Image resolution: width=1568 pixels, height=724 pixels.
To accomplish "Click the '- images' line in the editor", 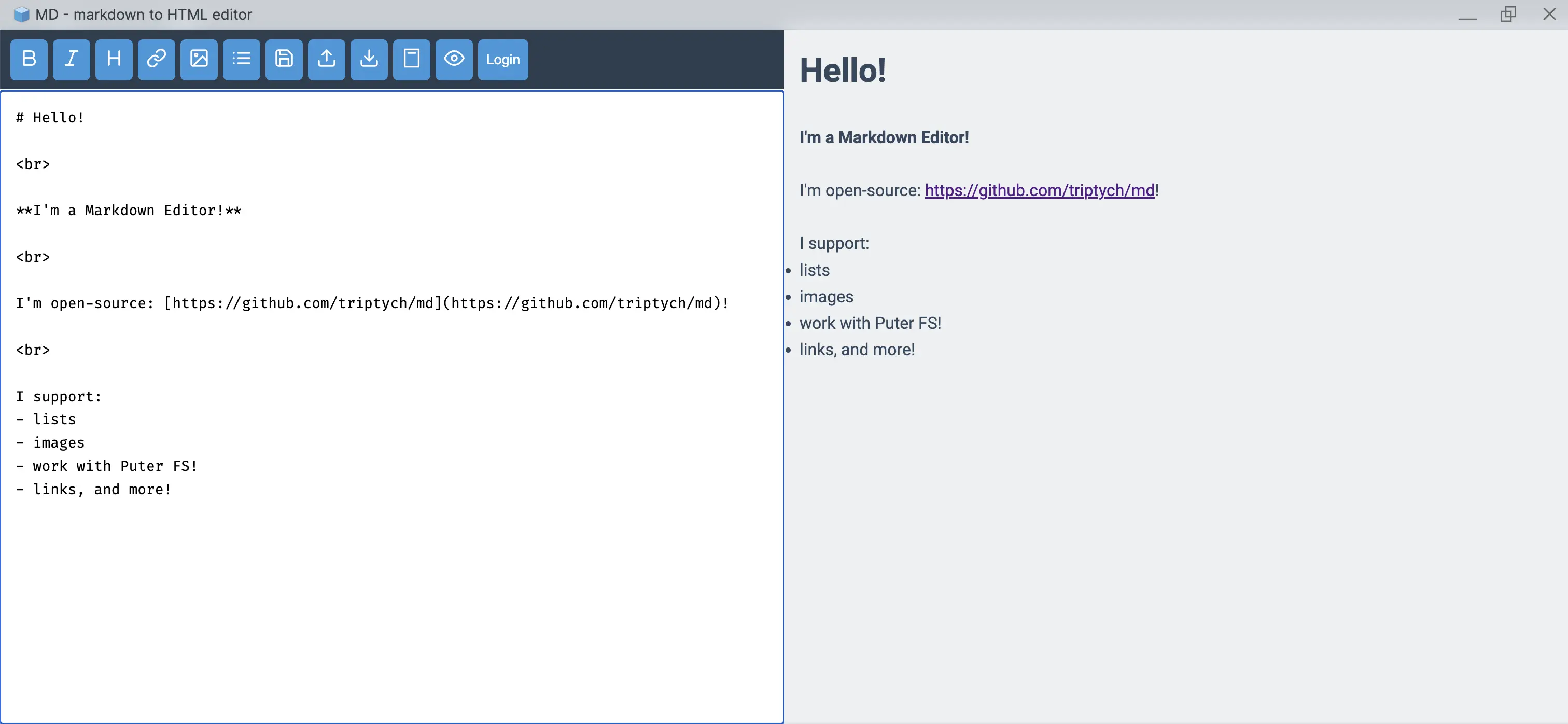I will pos(50,443).
